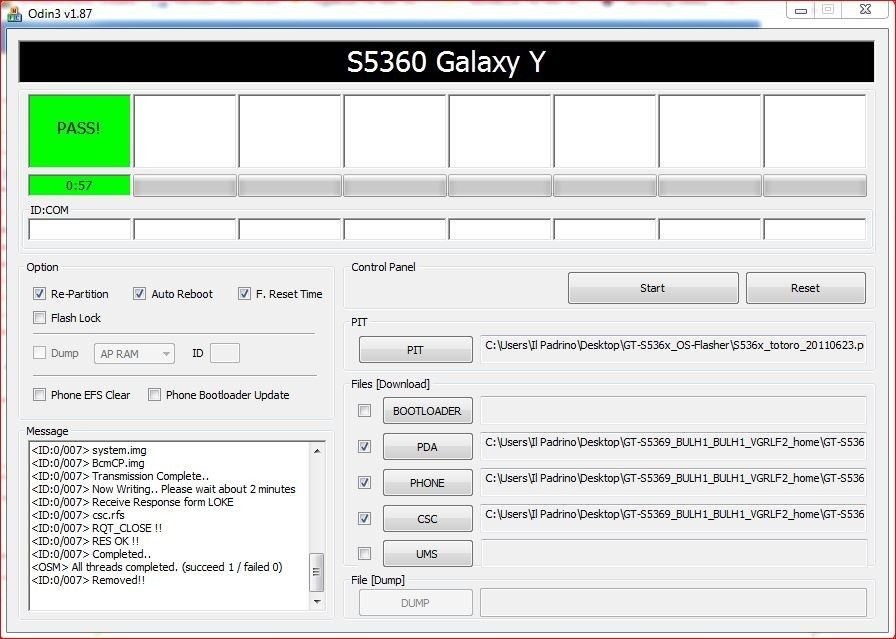Click the CSC file path field
The width and height of the screenshot is (896, 639).
[673, 518]
